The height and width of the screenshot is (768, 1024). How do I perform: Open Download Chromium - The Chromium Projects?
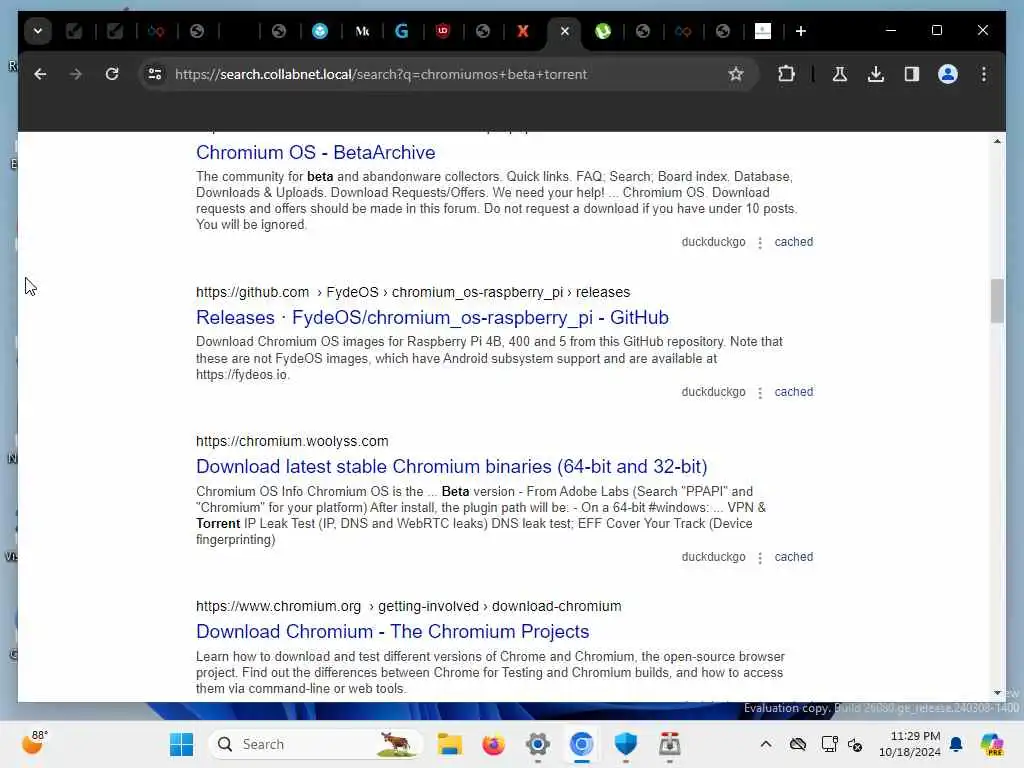(392, 632)
